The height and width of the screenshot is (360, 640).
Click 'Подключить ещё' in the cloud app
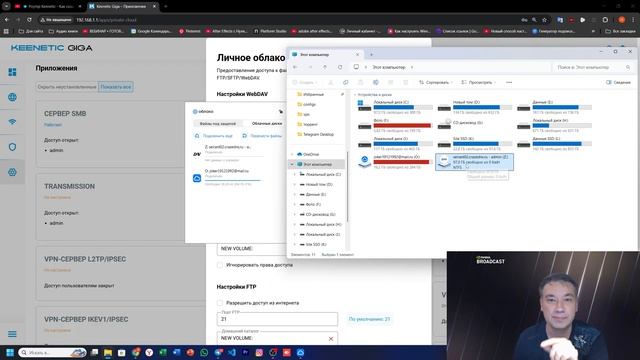(x=213, y=136)
